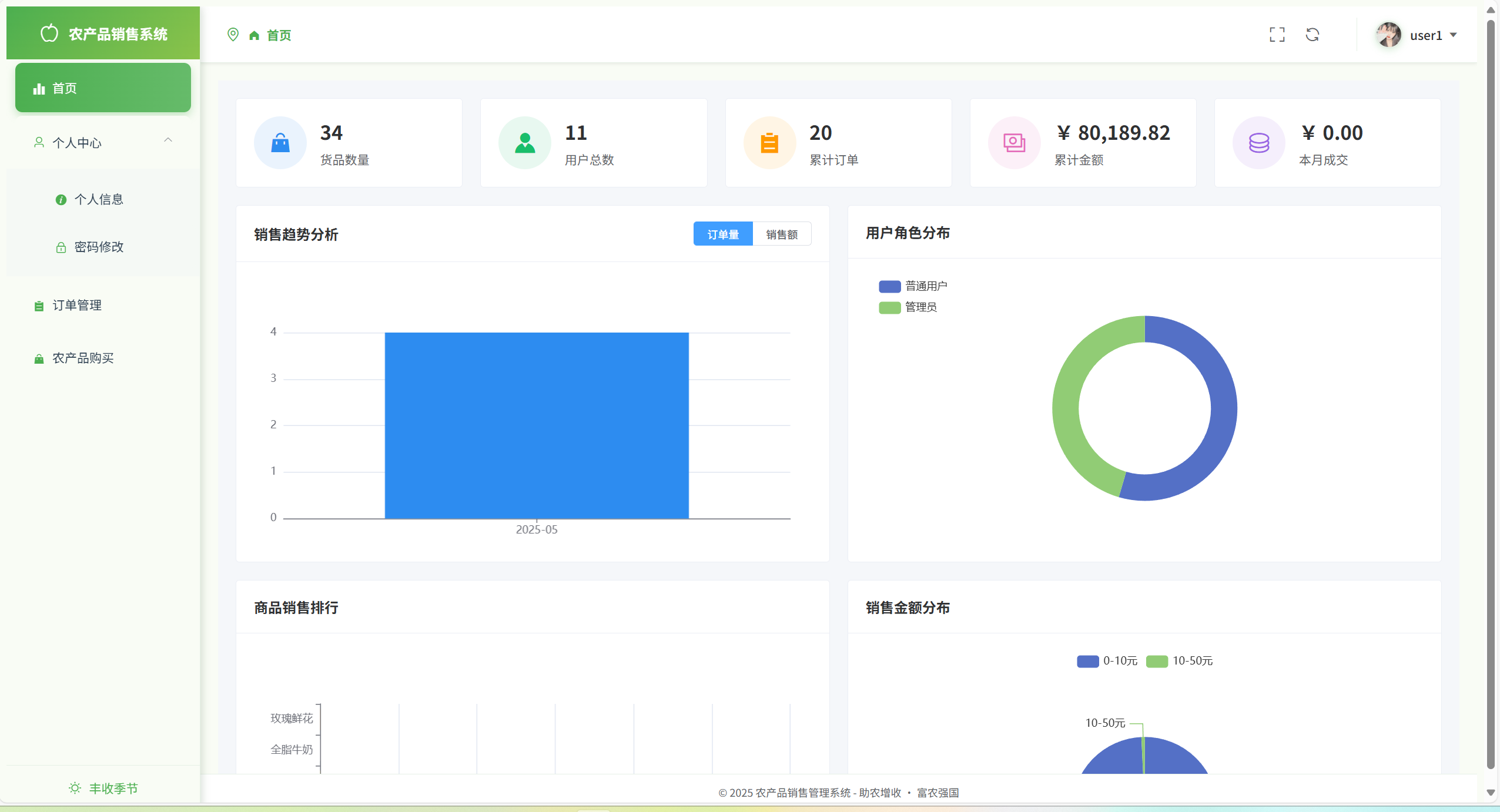The image size is (1500, 812).
Task: Open the 密码修改 menu item
Action: (x=103, y=247)
